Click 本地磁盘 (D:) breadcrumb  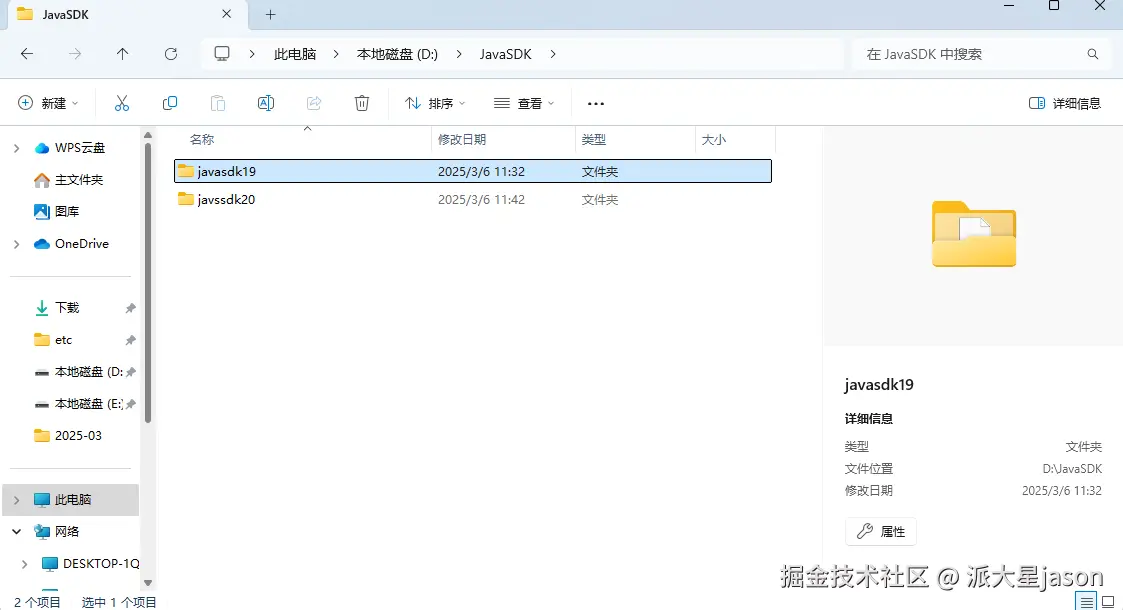point(397,54)
